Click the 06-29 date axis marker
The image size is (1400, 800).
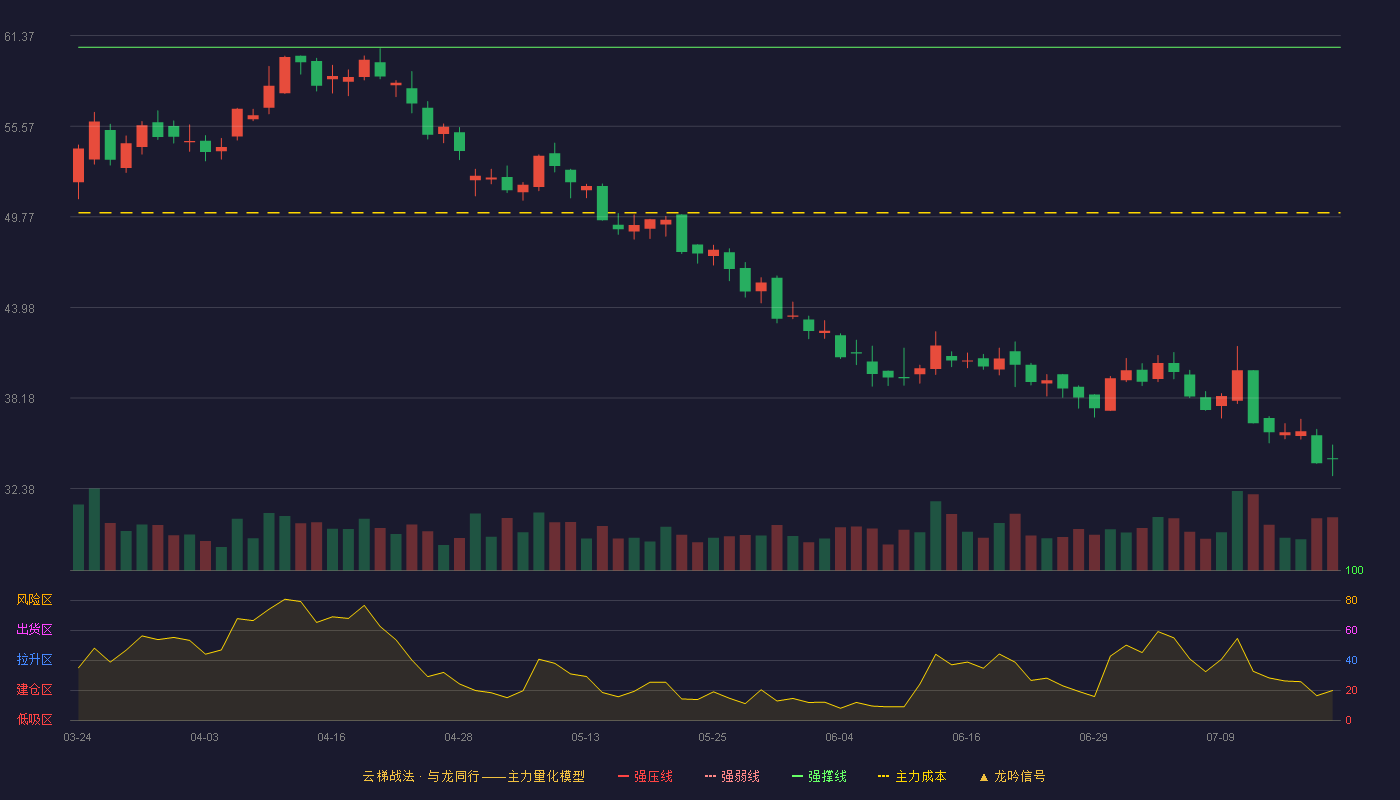(x=1093, y=737)
